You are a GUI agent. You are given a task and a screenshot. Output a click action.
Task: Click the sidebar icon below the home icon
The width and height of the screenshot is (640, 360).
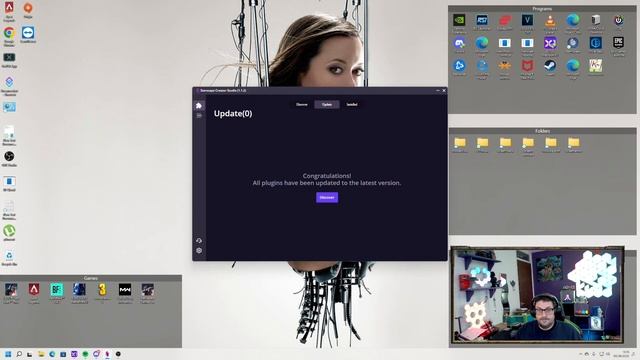[199, 116]
